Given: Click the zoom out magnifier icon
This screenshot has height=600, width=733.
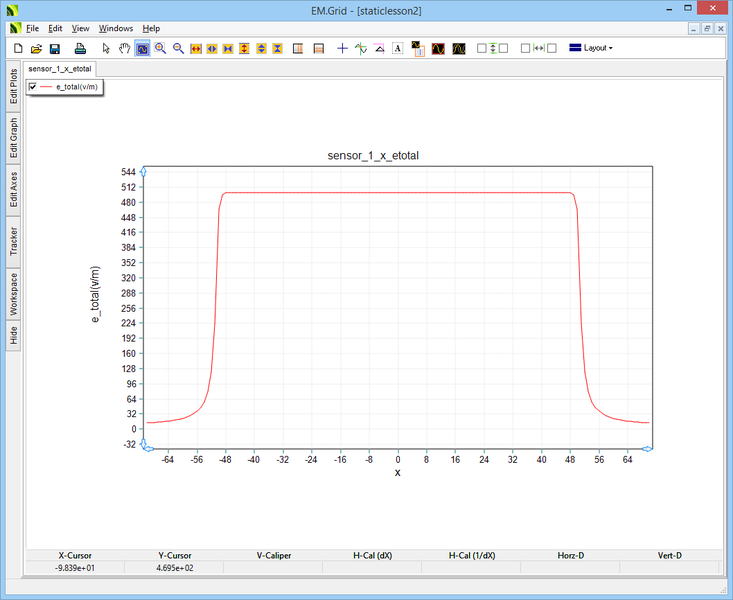Looking at the screenshot, I should [x=178, y=48].
